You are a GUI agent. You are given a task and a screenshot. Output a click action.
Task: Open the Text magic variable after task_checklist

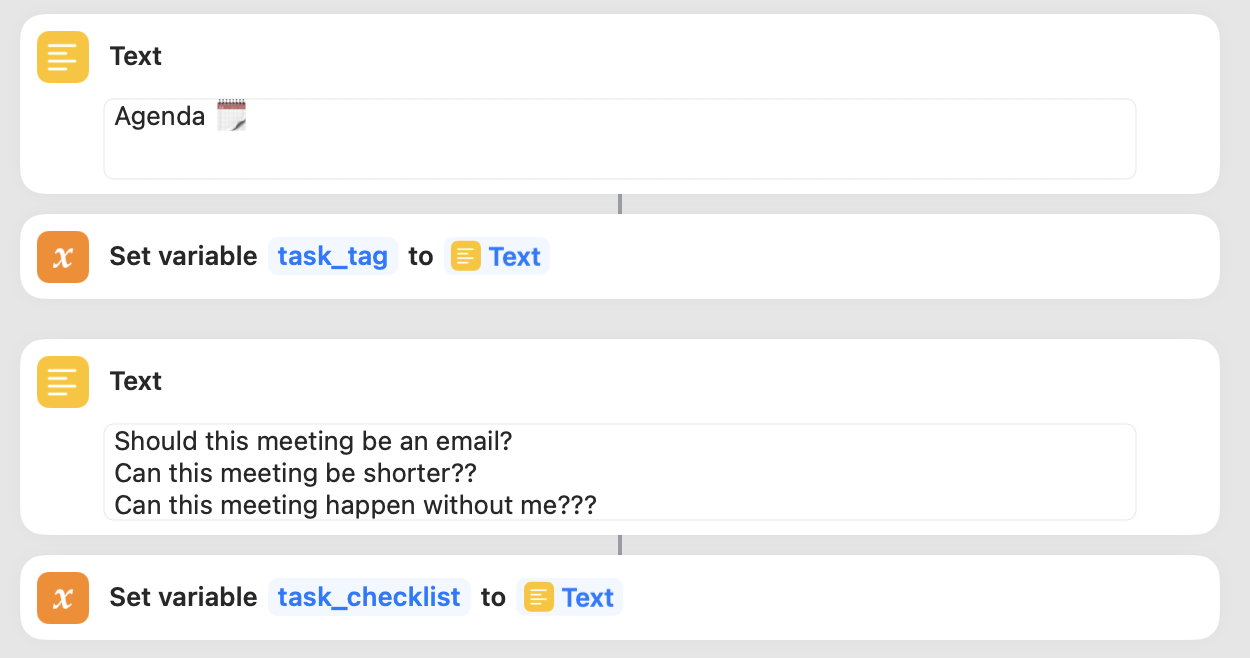[x=570, y=597]
